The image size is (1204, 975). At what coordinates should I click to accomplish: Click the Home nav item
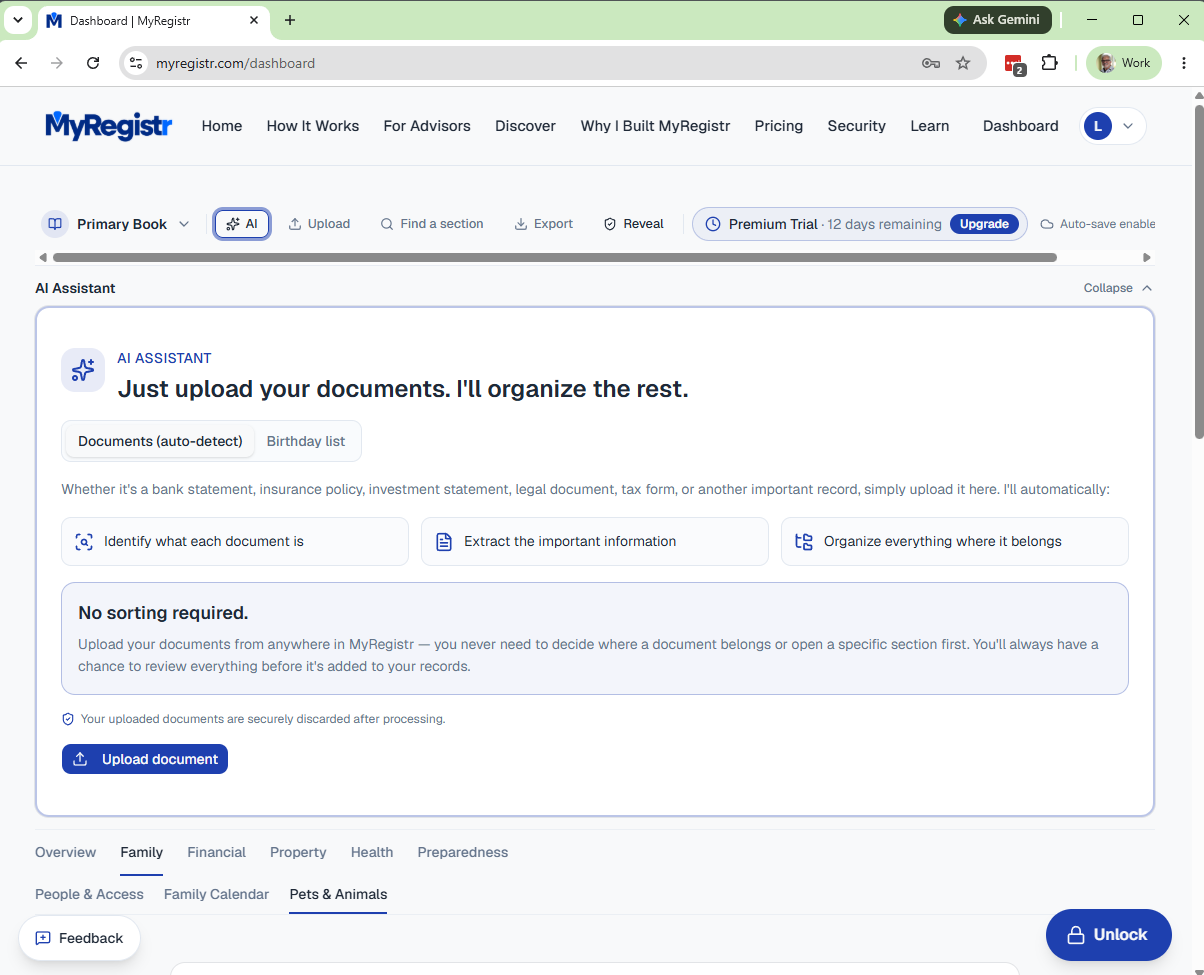(222, 126)
